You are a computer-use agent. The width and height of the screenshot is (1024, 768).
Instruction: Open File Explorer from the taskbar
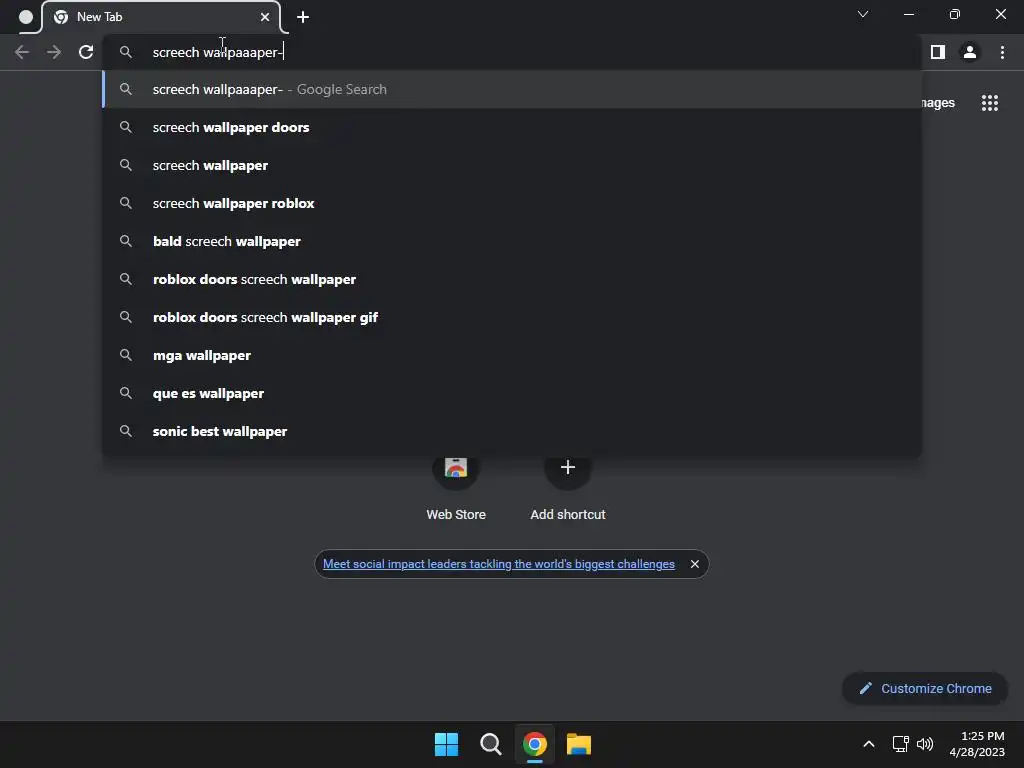(x=579, y=744)
